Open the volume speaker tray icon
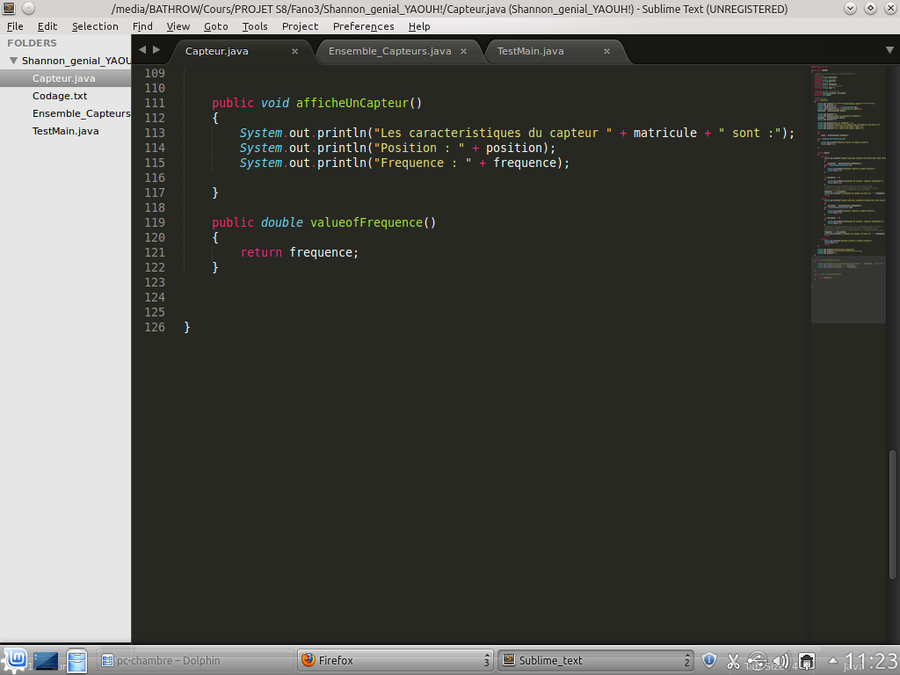Viewport: 900px width, 675px height. 781,660
